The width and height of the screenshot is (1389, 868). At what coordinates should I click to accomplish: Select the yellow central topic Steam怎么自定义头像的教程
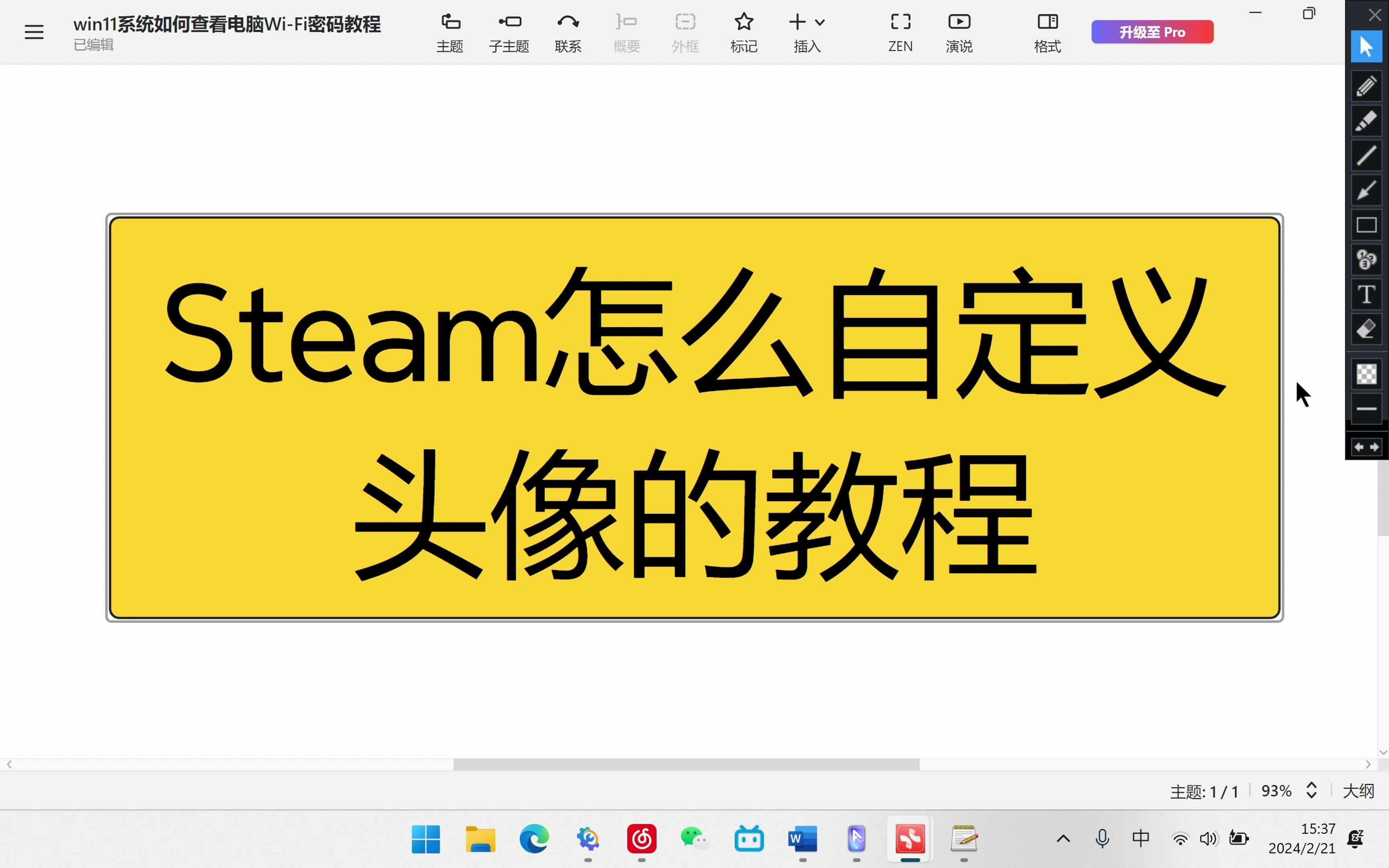[x=694, y=418]
